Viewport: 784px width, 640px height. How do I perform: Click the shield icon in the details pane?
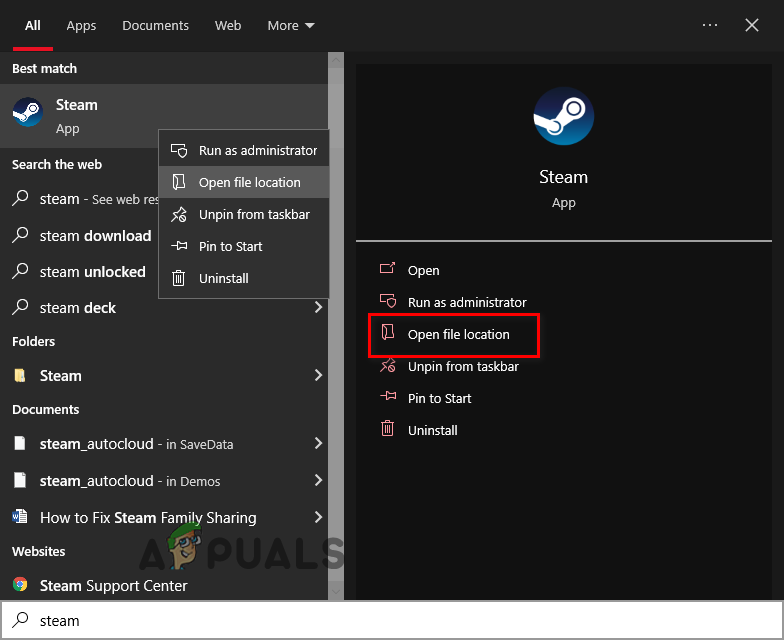click(388, 301)
